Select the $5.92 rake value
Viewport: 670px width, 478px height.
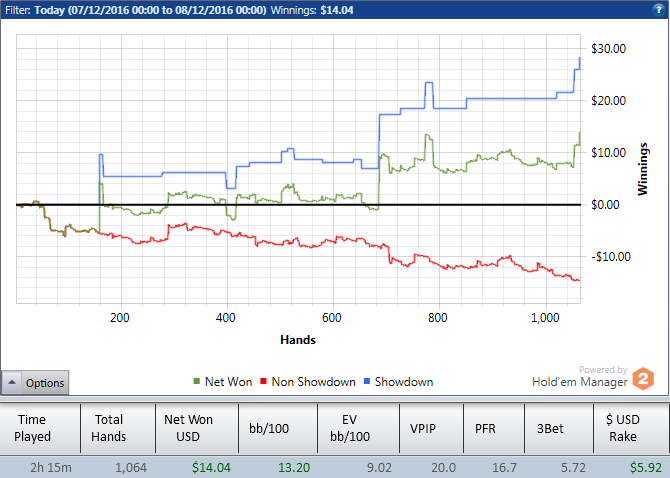pyautogui.click(x=646, y=468)
